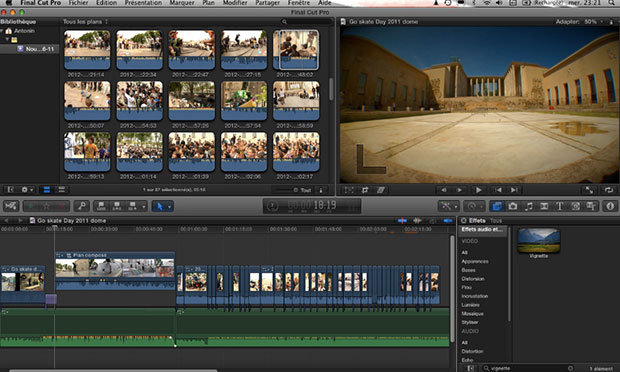Viewport: 620px width, 372px height.
Task: Toggle skimming in the timeline
Action: point(402,221)
